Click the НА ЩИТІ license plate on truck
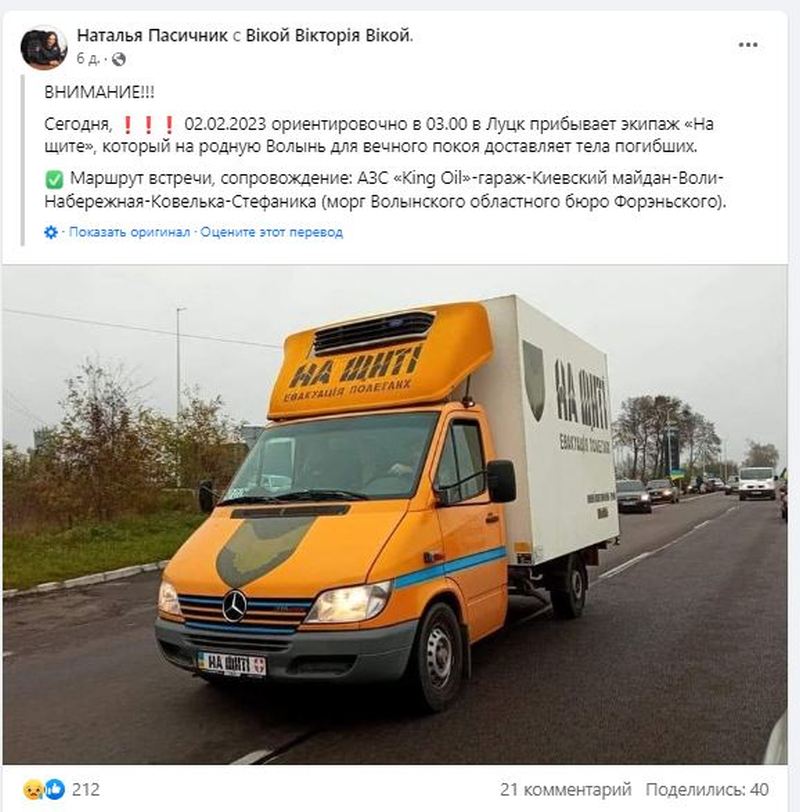 click(231, 664)
